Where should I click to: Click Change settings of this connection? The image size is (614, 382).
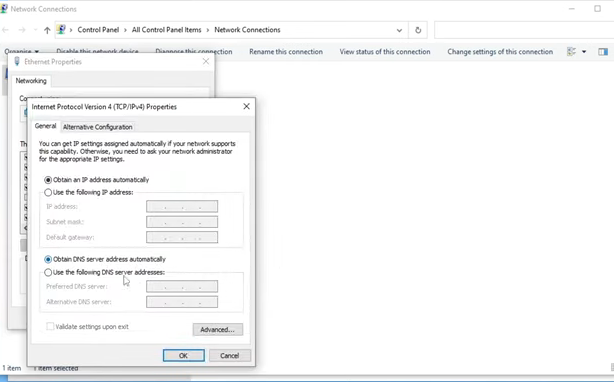point(500,52)
